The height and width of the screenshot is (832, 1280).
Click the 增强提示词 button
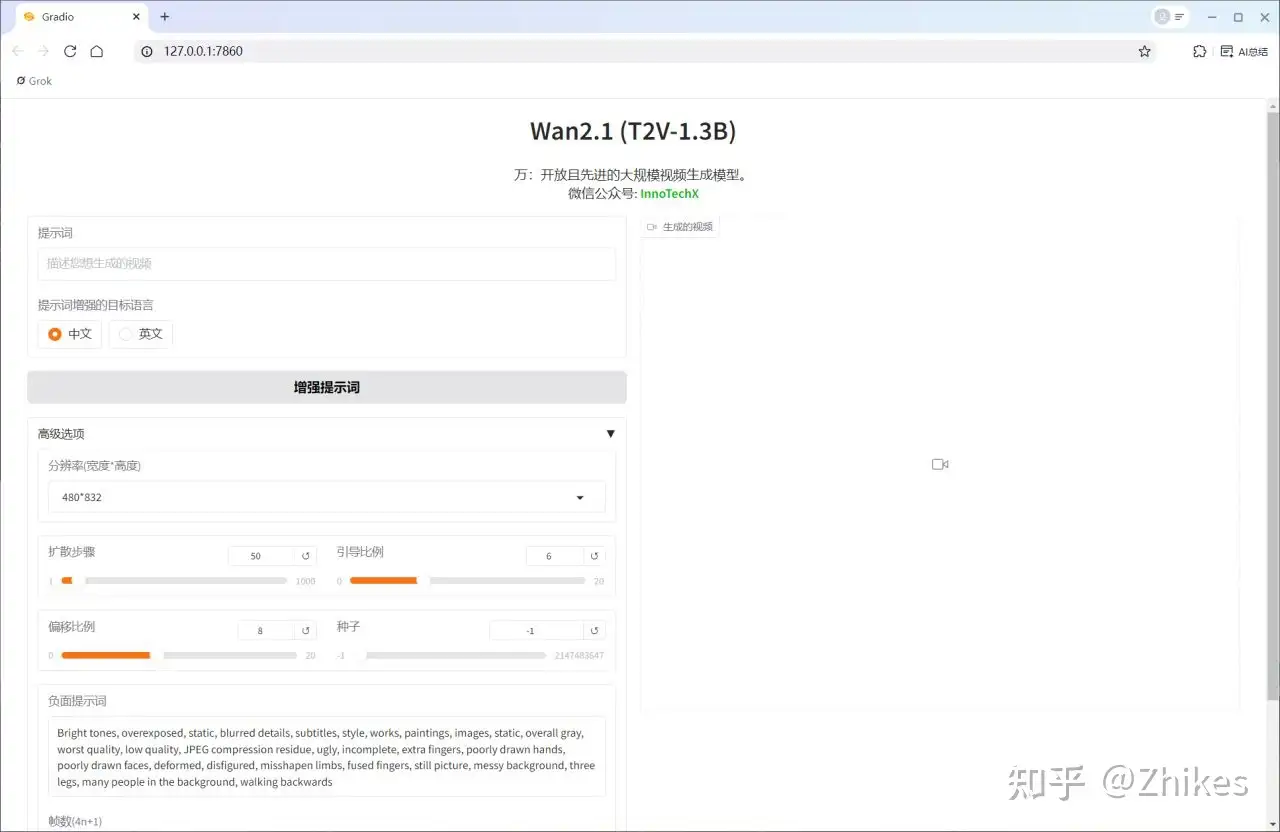coord(327,387)
